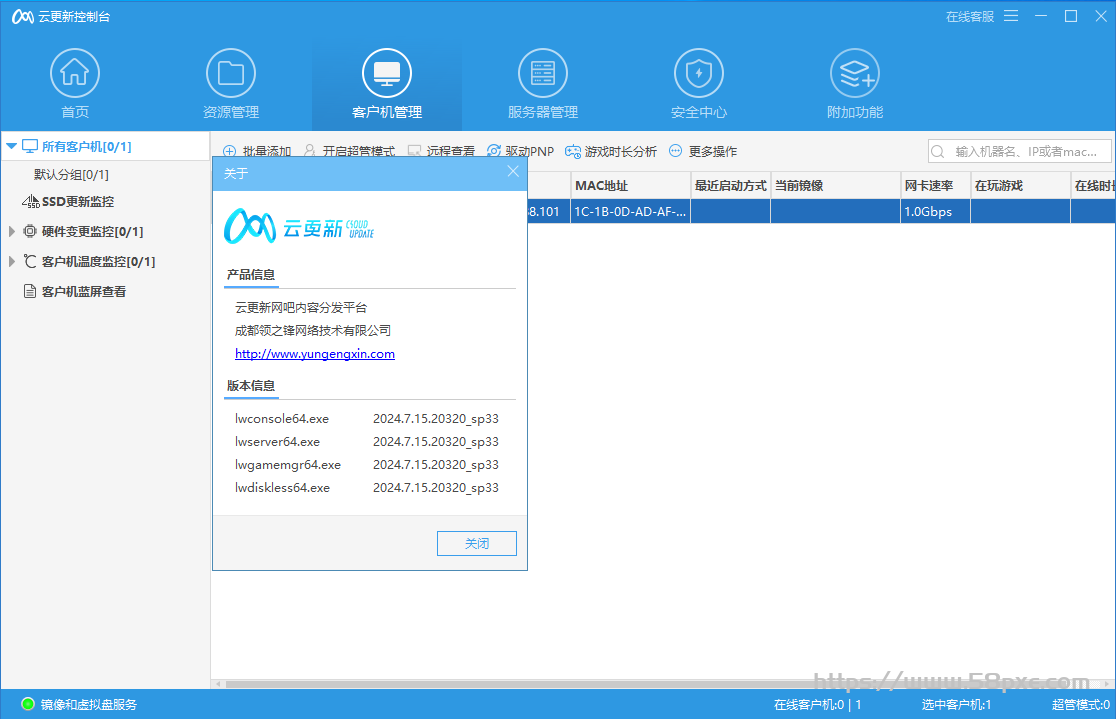This screenshot has height=719, width=1116.
Task: Sort by 在玩游戏 column header
Action: (1021, 186)
